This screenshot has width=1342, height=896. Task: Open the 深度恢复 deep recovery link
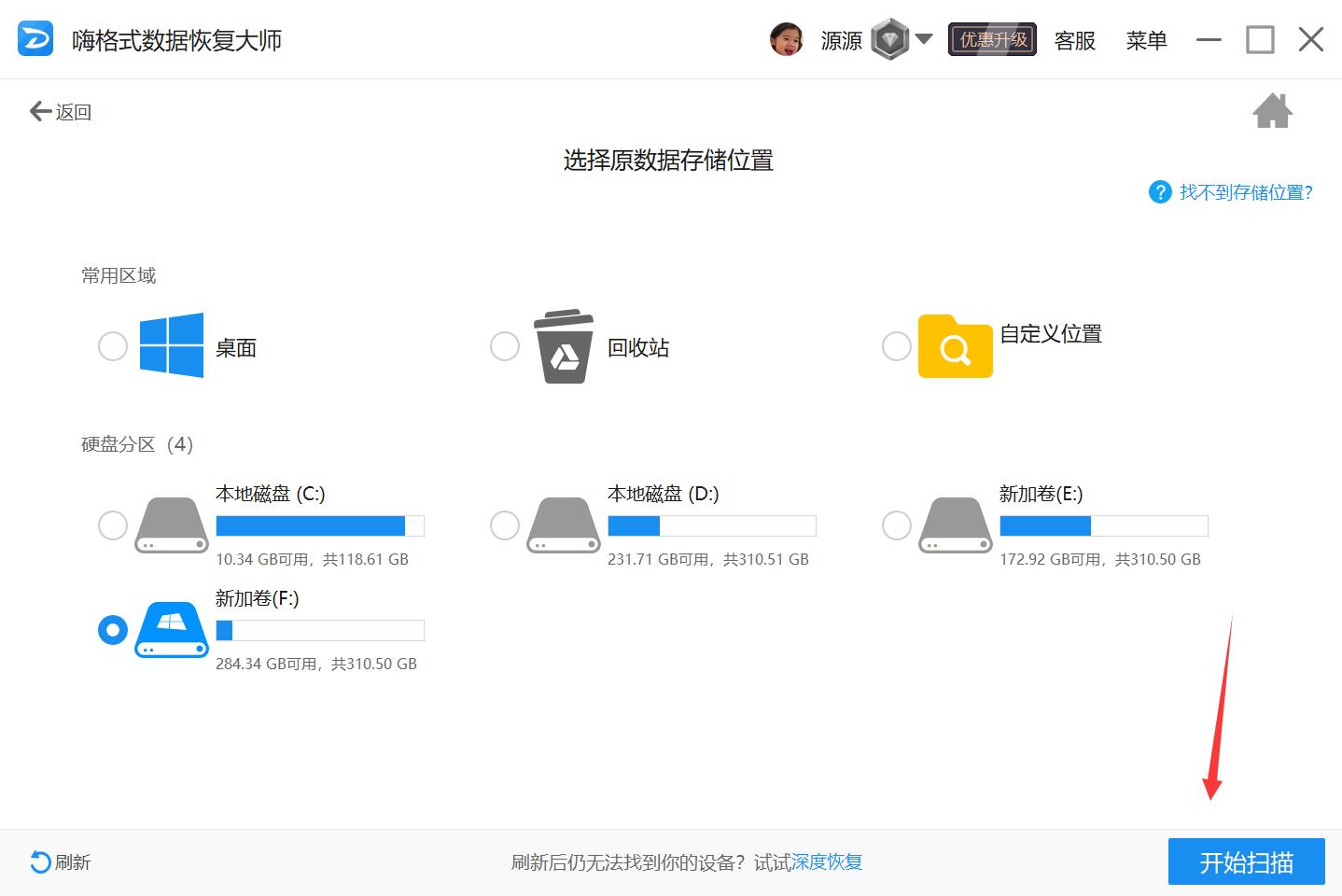826,861
